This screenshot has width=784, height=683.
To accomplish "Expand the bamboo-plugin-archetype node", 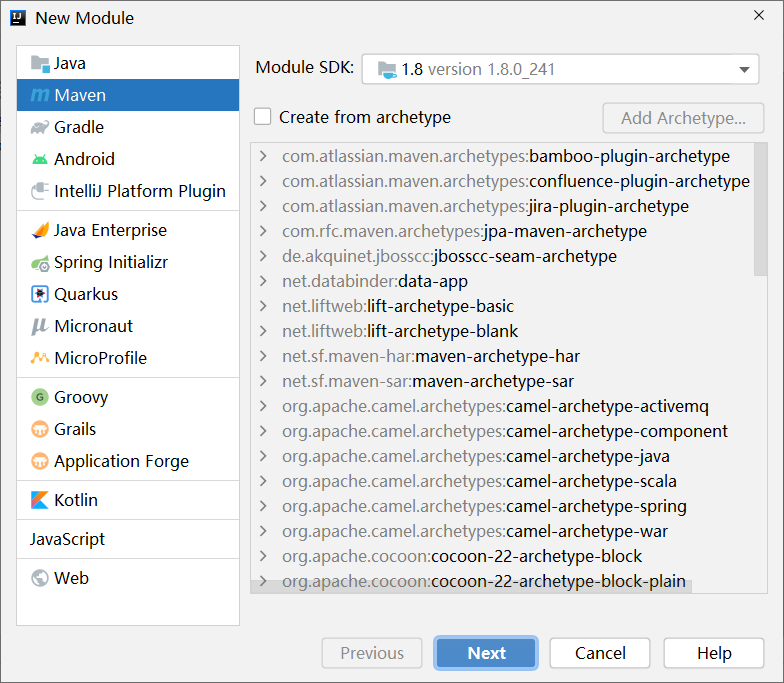I will pos(264,156).
